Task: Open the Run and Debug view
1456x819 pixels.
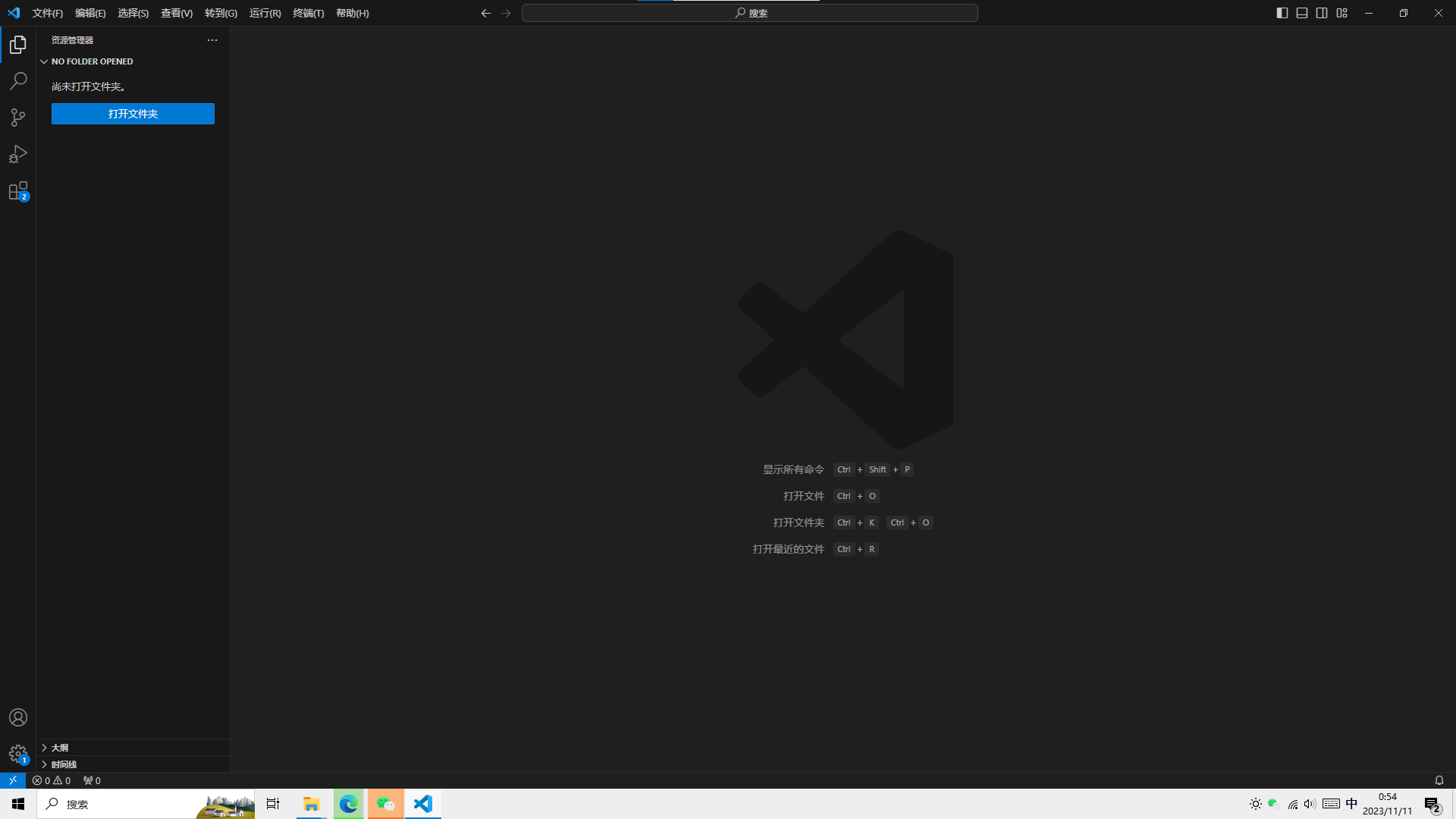Action: tap(18, 154)
